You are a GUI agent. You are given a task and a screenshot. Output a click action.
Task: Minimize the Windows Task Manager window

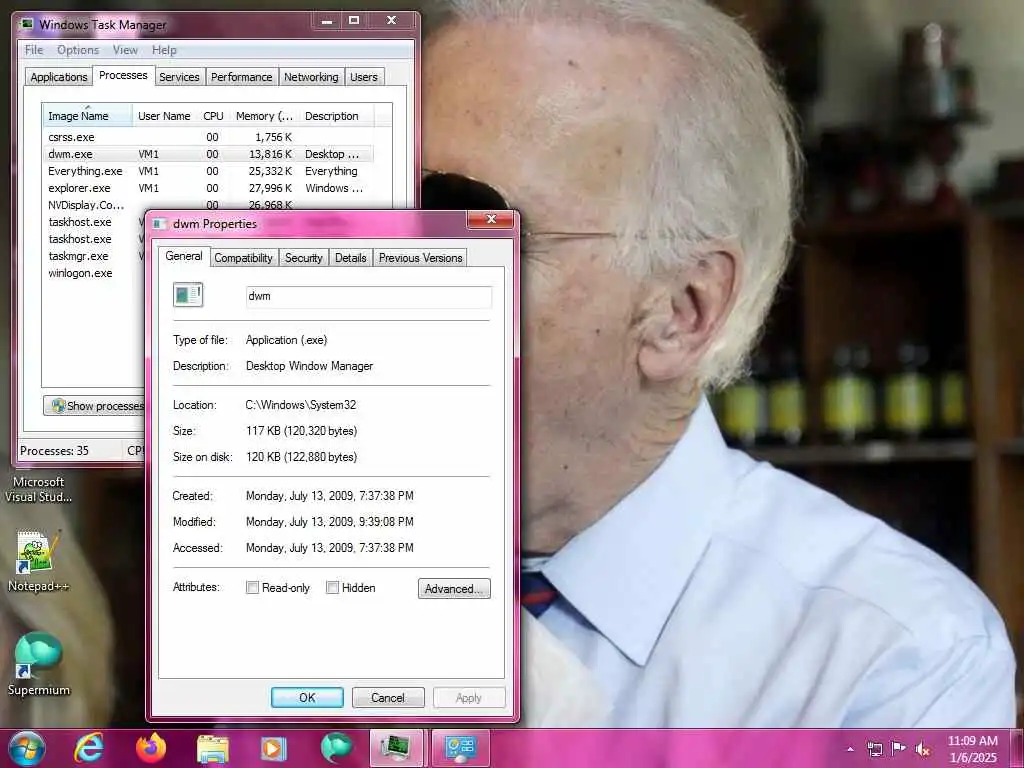coord(327,20)
